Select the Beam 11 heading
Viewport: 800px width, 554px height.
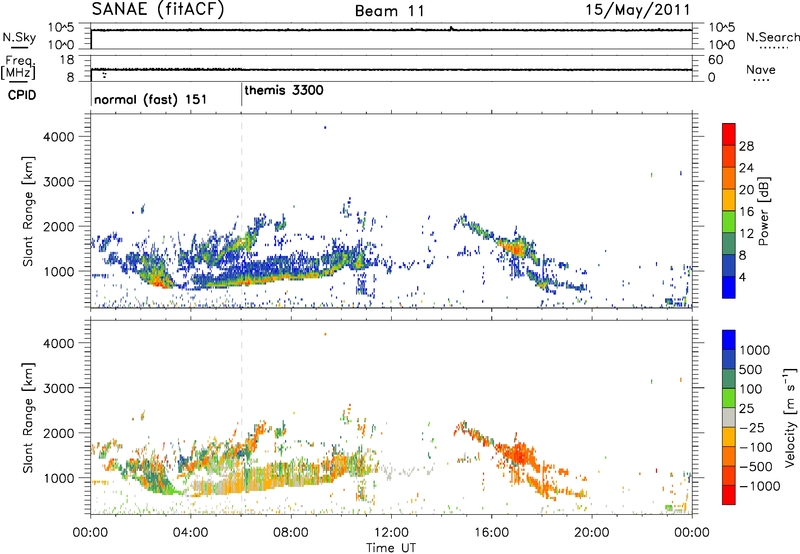[x=390, y=11]
